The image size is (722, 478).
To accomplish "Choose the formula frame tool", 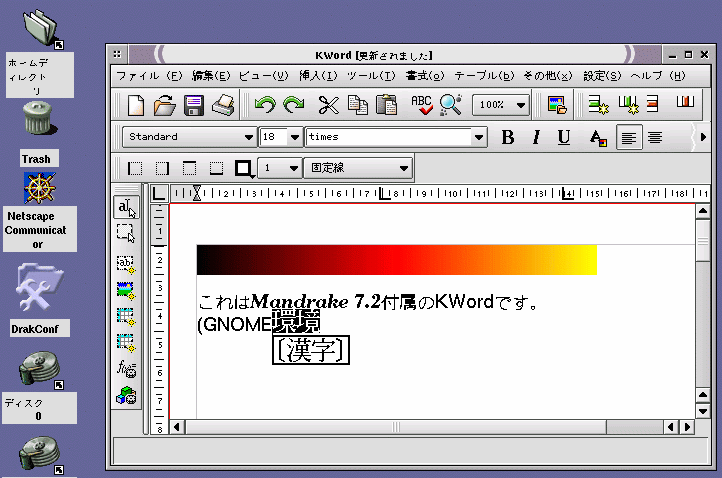I will coord(126,369).
